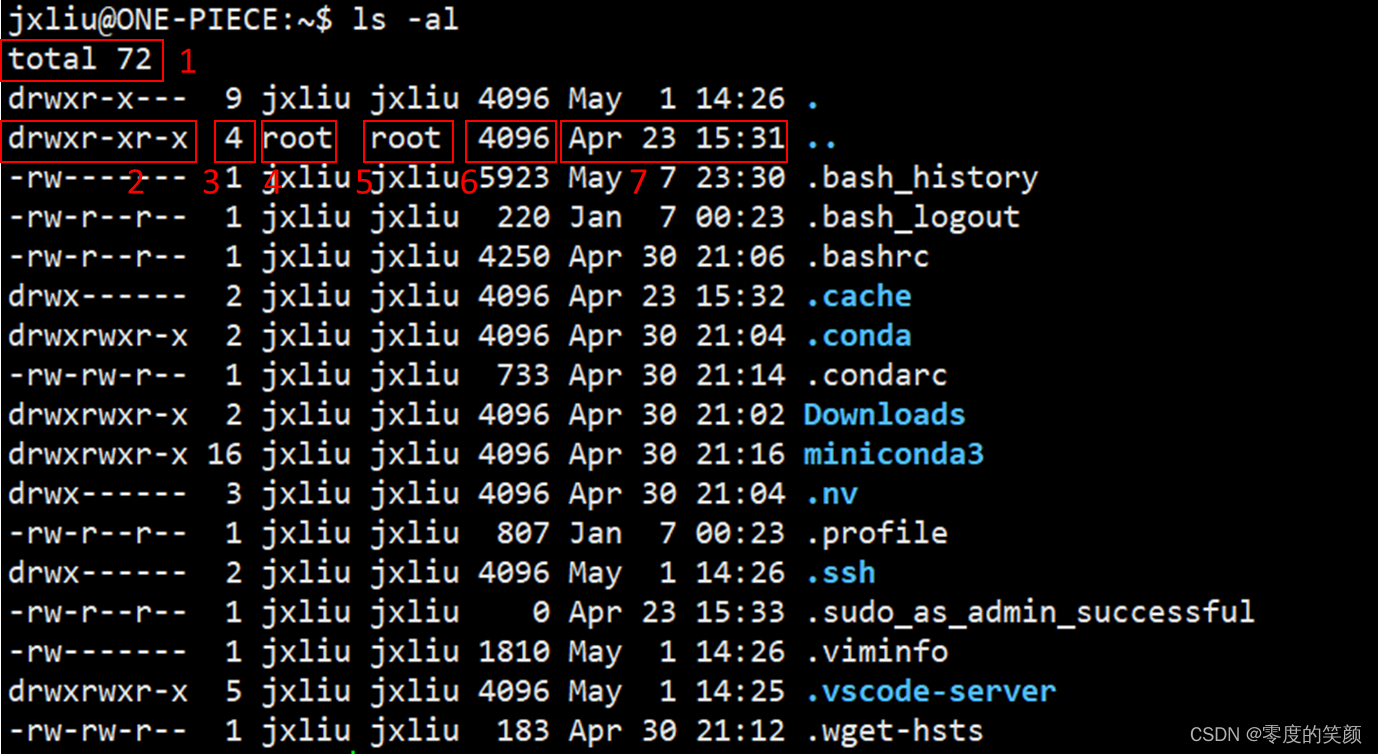The image size is (1378, 754).
Task: Click the size '4250' of .bashrc
Action: point(514,257)
